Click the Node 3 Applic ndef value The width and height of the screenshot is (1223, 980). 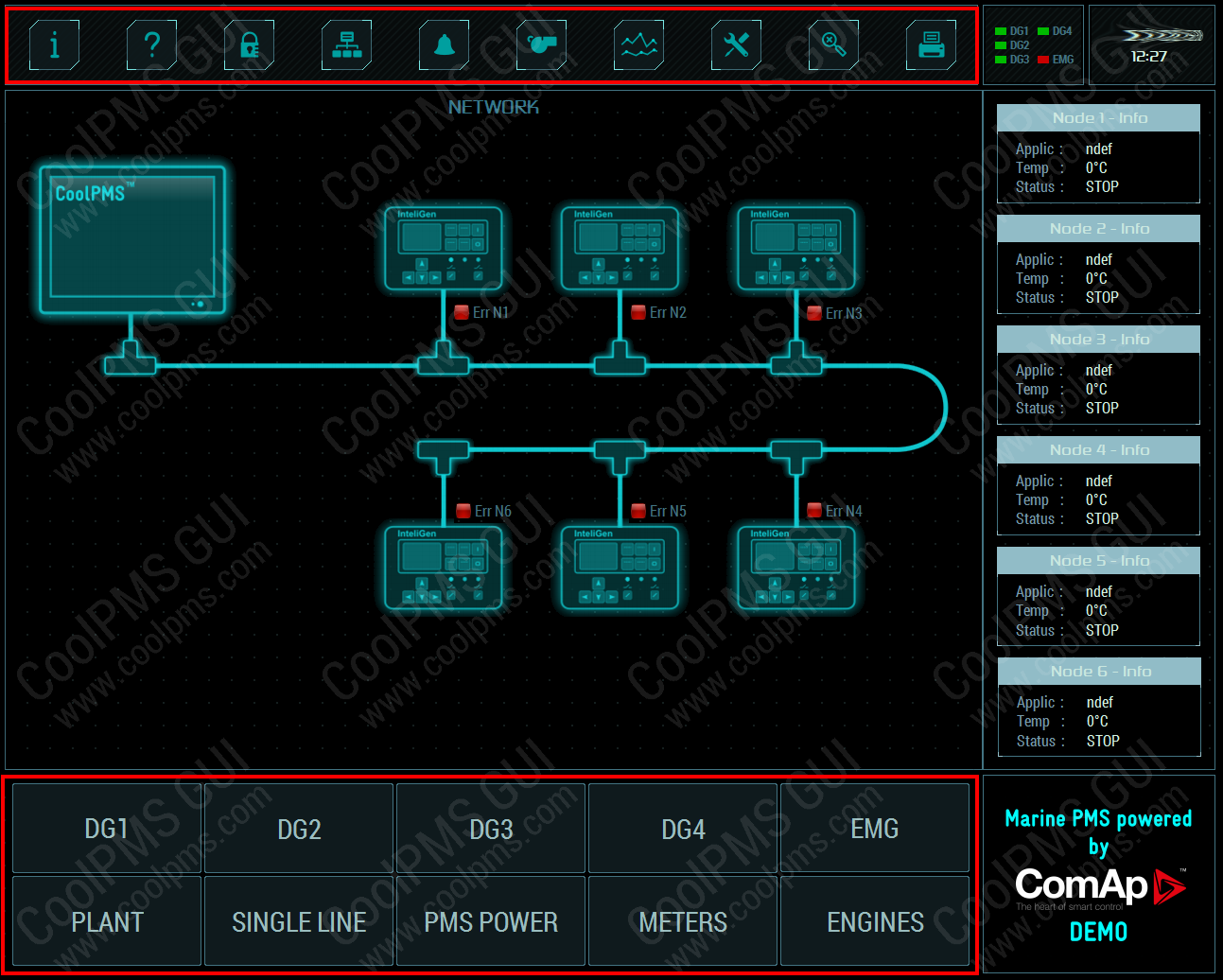pyautogui.click(x=1099, y=371)
